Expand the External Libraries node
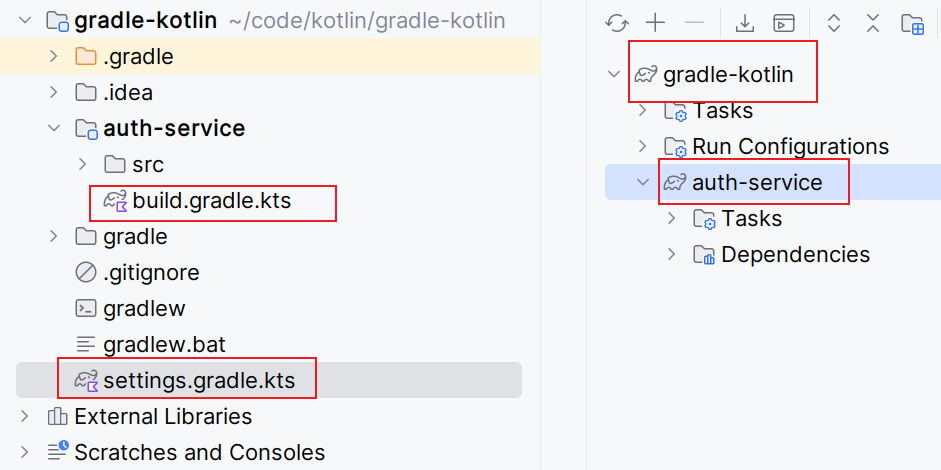 [26, 417]
